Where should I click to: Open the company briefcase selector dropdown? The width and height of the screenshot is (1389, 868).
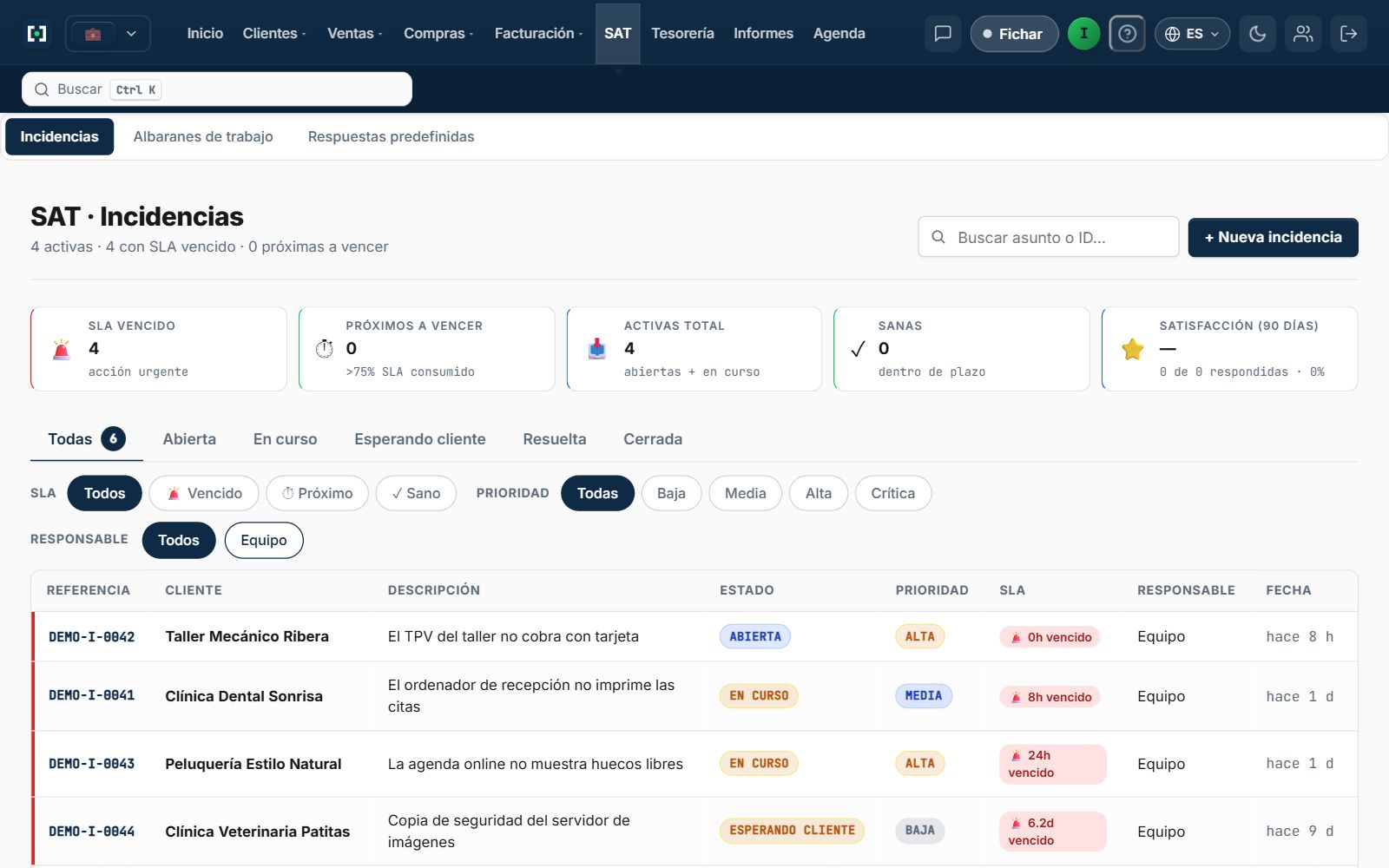coord(109,34)
